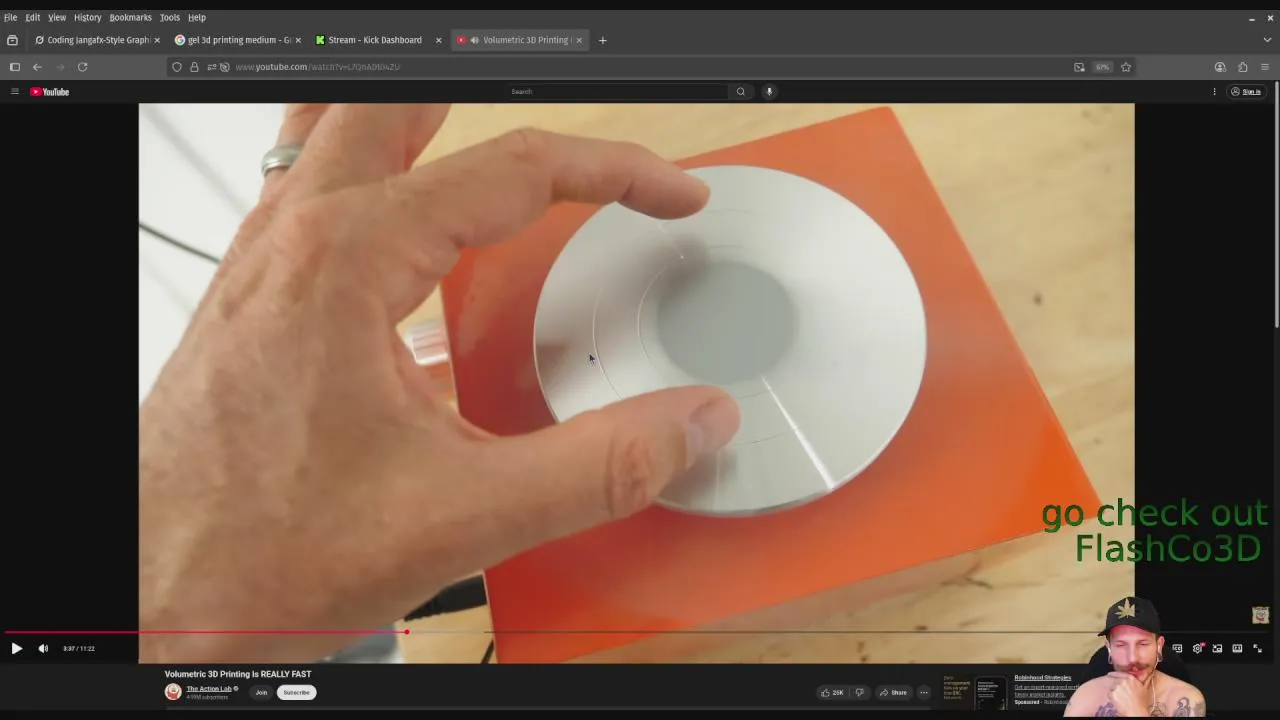This screenshot has height=720, width=1280.
Task: Bookmark this page with the star
Action: pos(1126,67)
